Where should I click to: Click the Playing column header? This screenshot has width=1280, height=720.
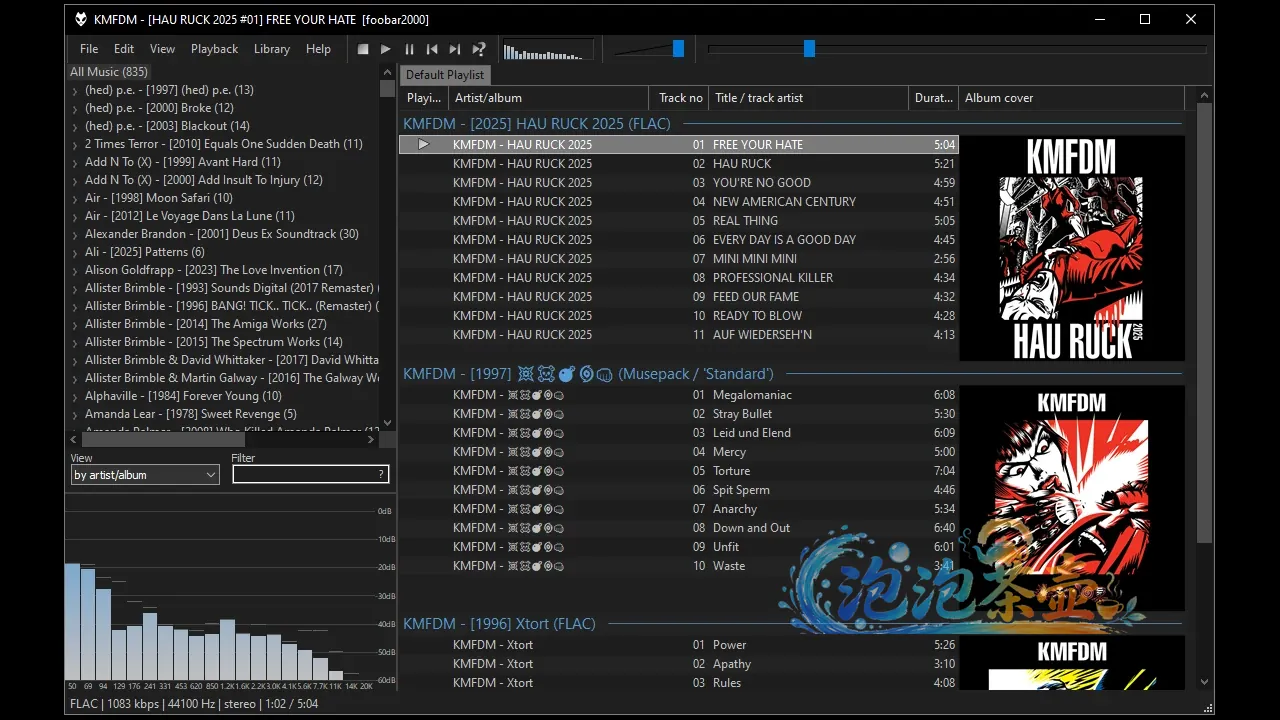tap(424, 98)
